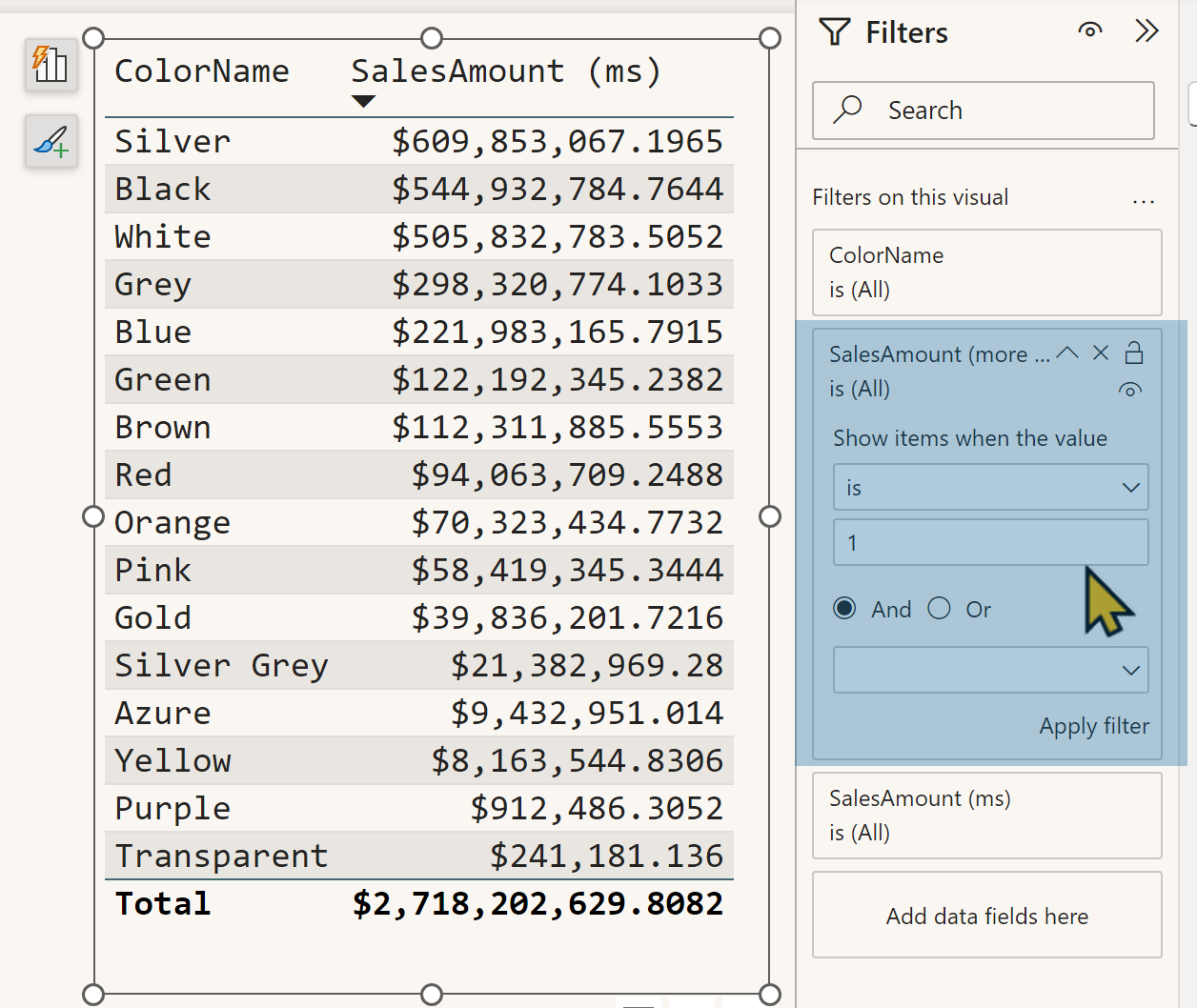The width and height of the screenshot is (1197, 1008).
Task: Click the value $544,932,784.7644
Action: click(558, 189)
